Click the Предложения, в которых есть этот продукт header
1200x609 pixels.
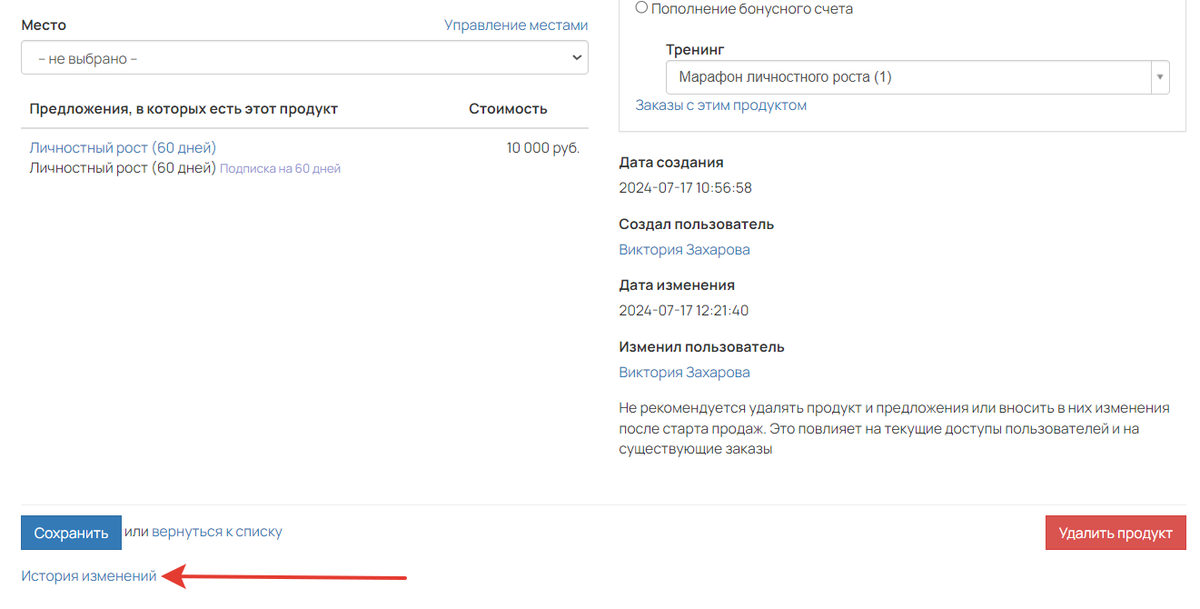(184, 109)
